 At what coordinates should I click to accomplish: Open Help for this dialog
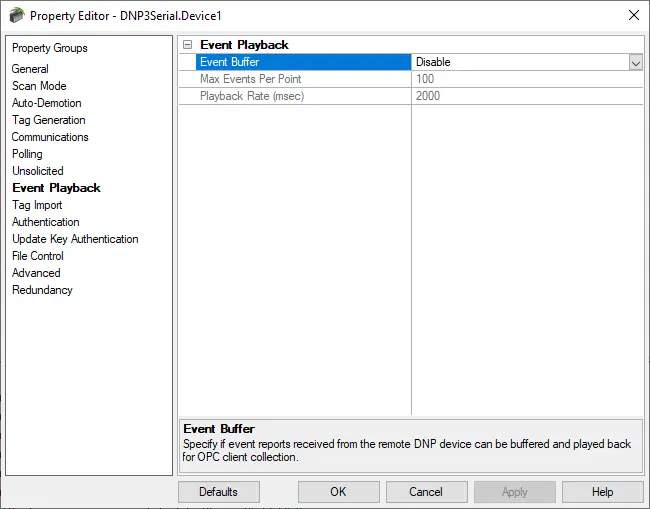[603, 492]
